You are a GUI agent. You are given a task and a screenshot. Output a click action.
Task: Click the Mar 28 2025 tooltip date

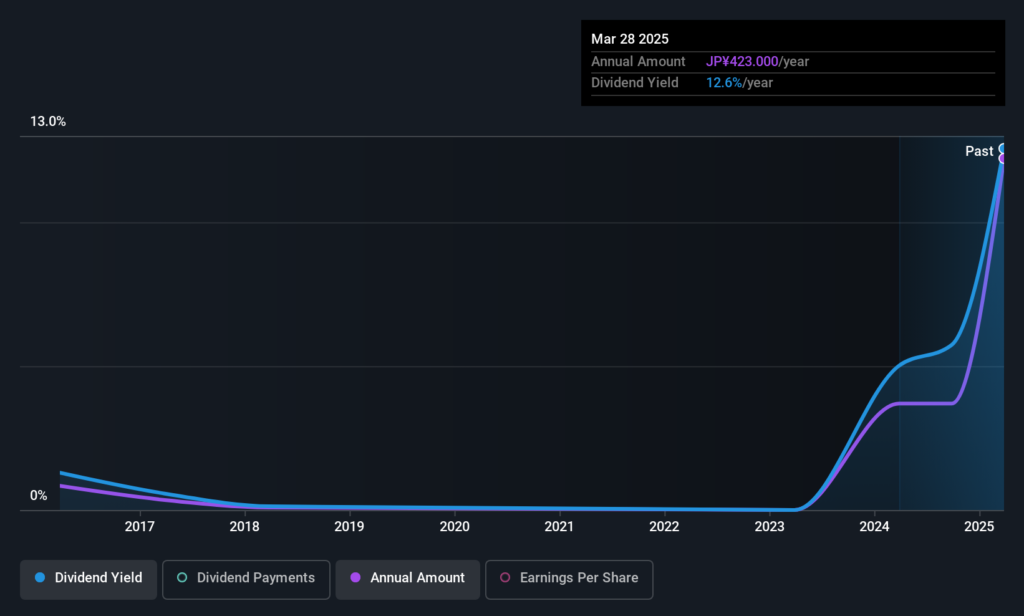point(630,39)
